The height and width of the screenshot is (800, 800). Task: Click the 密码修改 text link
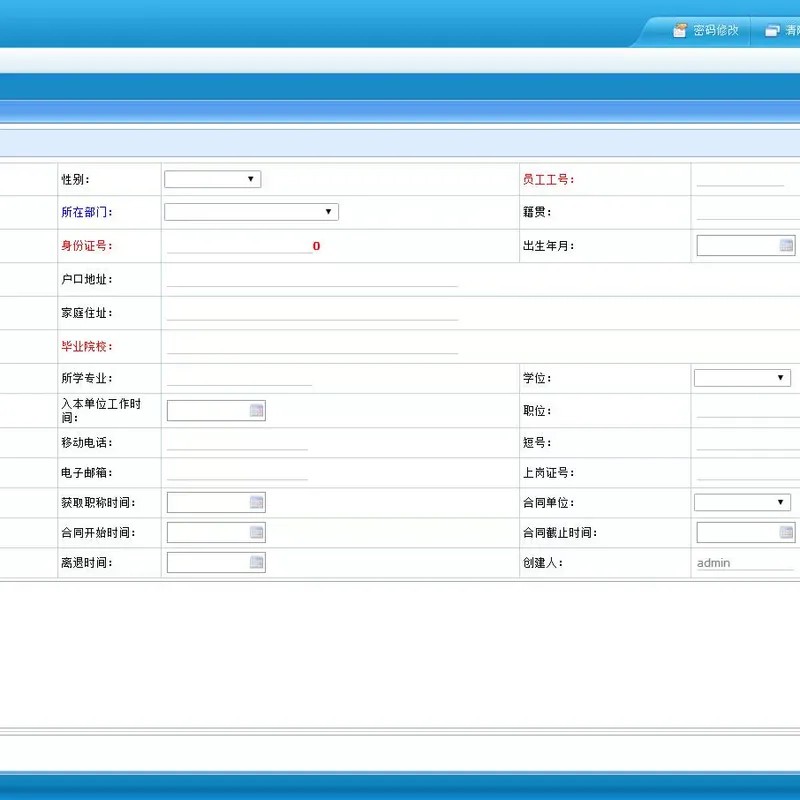(x=715, y=31)
